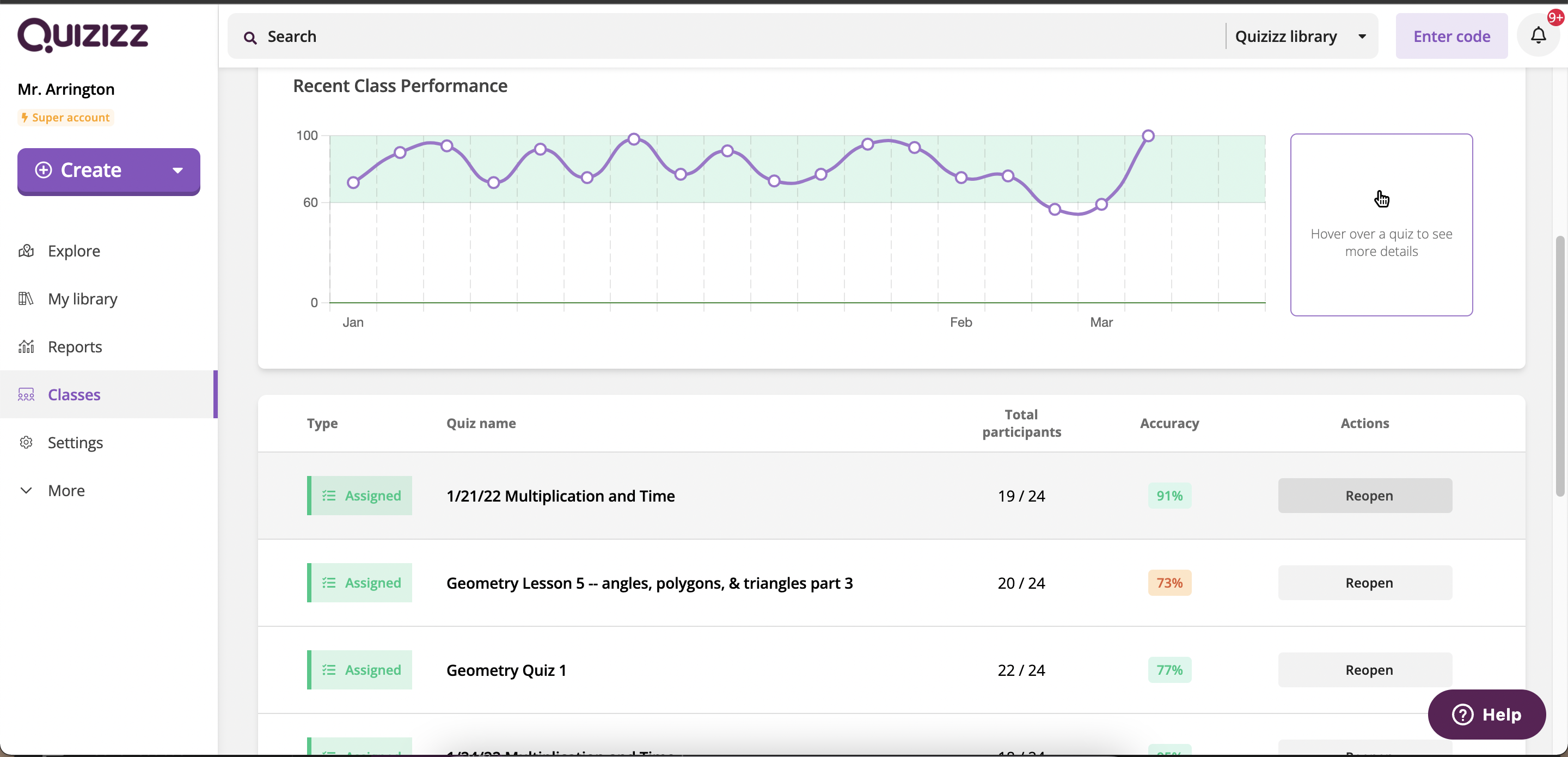Screen dimensions: 1568x757
Task: Select the first chart data point in Jan
Action: (x=353, y=182)
